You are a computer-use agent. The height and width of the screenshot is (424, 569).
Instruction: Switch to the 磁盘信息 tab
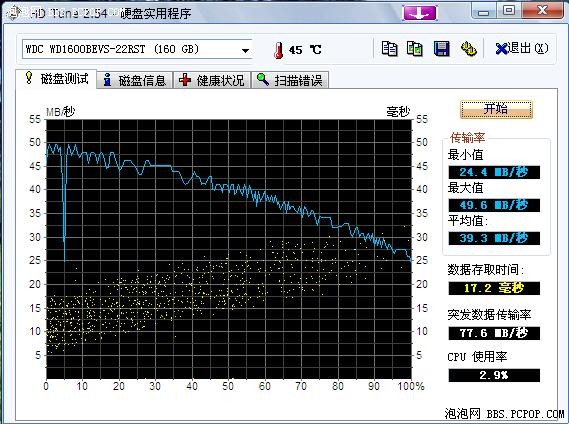click(x=135, y=80)
